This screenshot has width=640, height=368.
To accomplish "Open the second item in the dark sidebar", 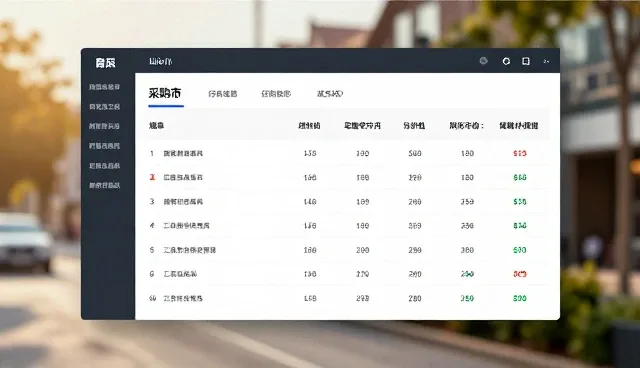I will (x=104, y=106).
